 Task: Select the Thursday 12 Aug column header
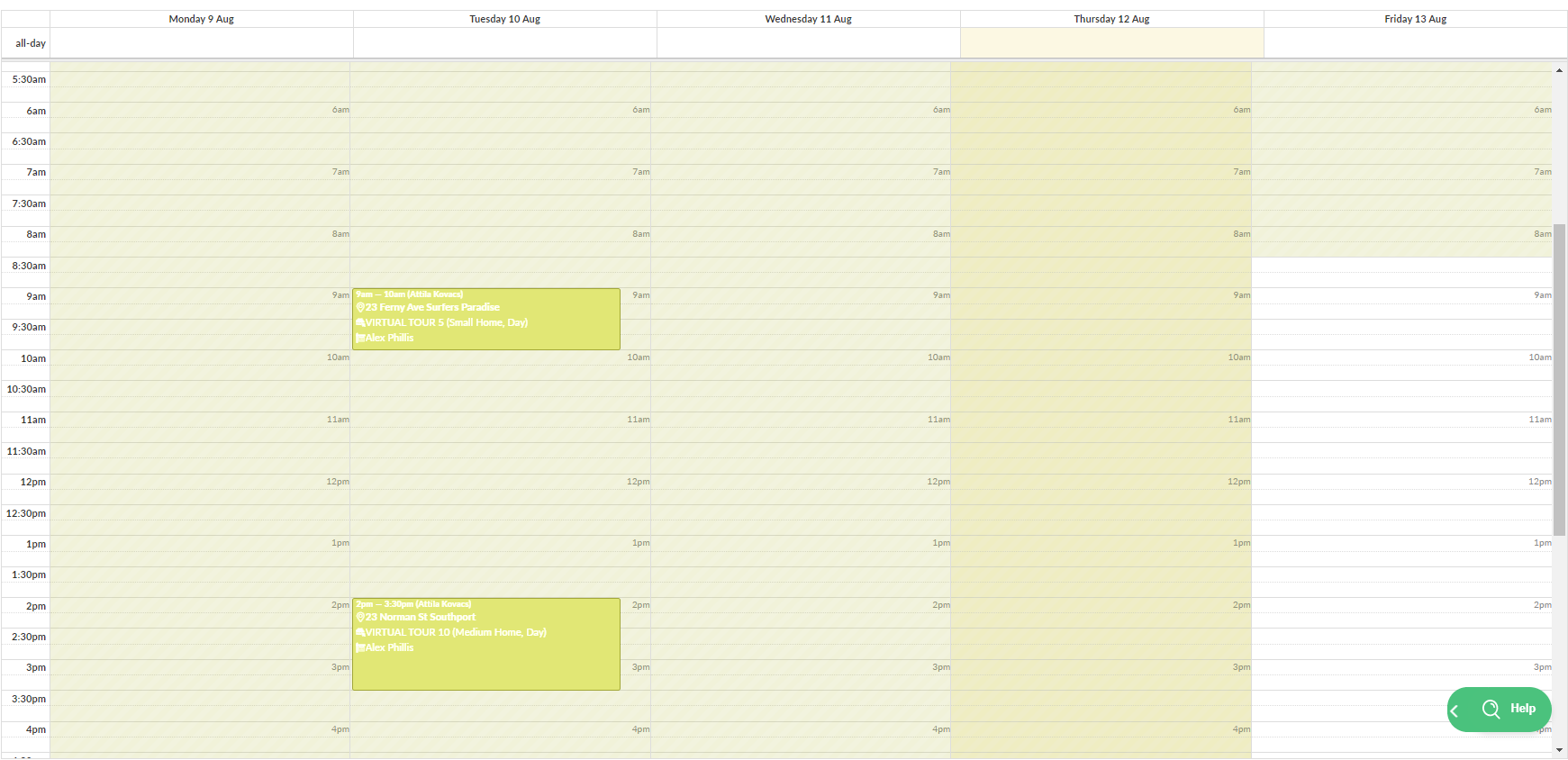click(1111, 19)
